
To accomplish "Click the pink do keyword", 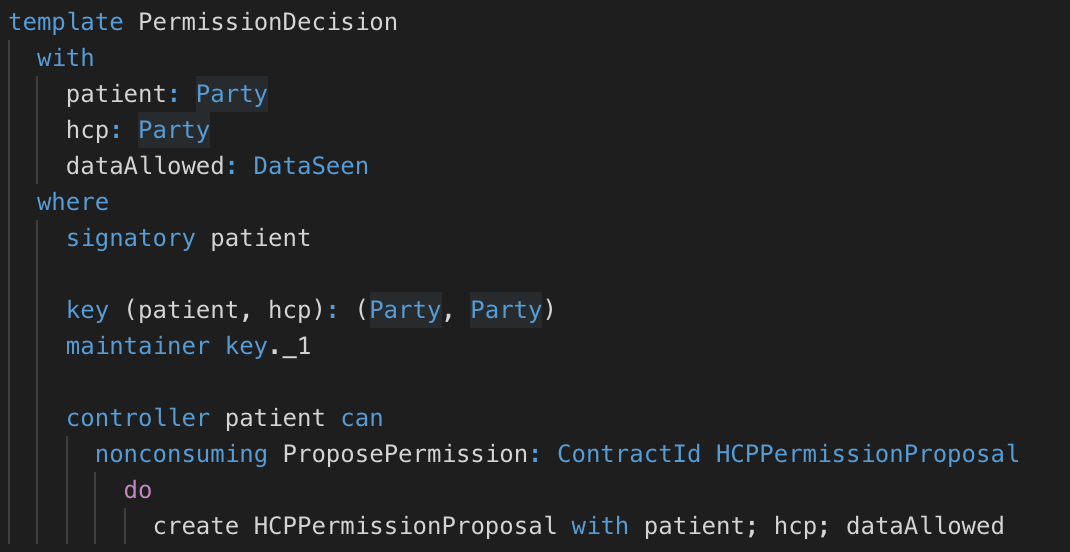I will [138, 490].
